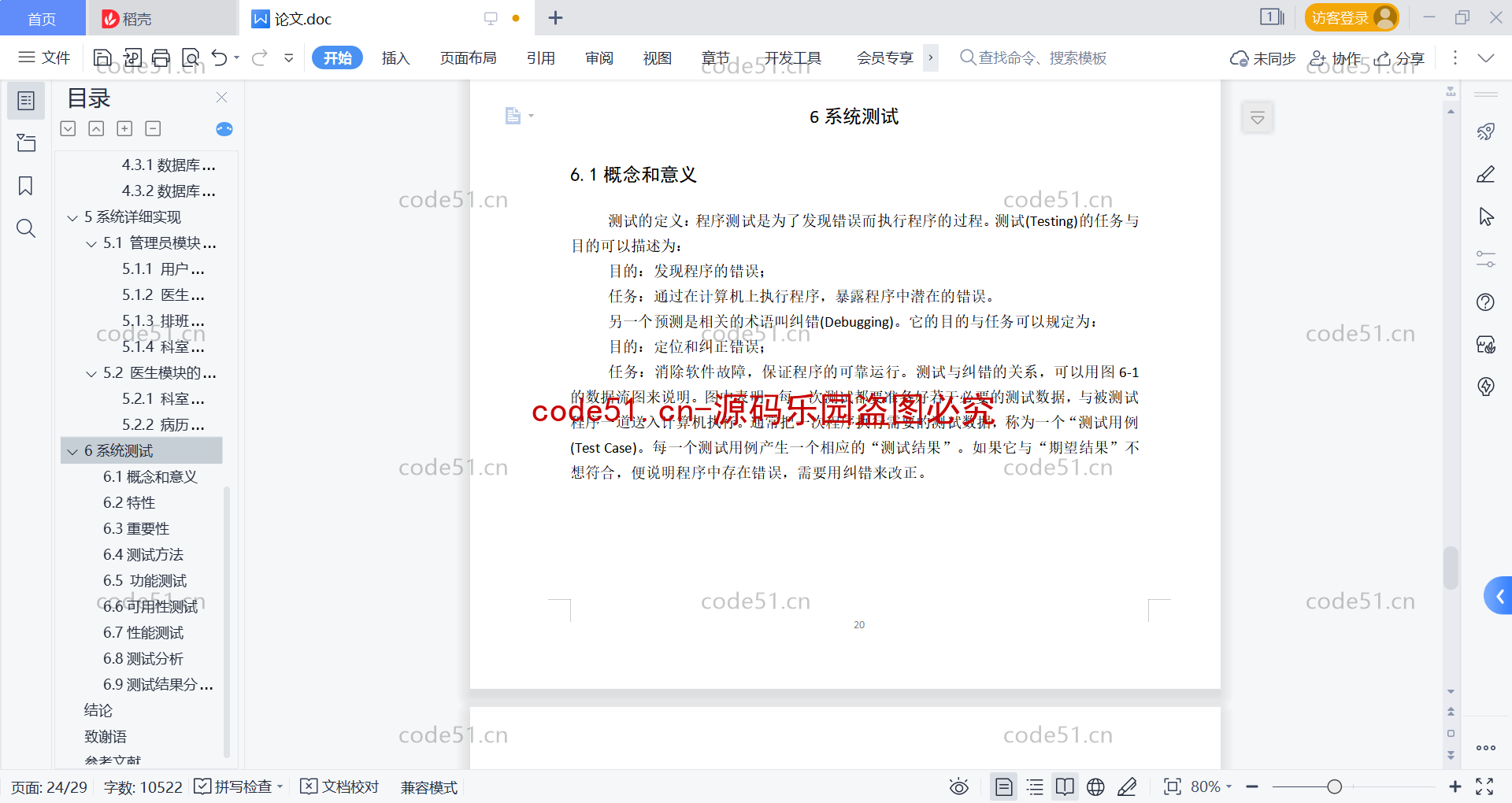Screen dimensions: 1512x803
Task: Open the 文件 menu
Action: (45, 57)
